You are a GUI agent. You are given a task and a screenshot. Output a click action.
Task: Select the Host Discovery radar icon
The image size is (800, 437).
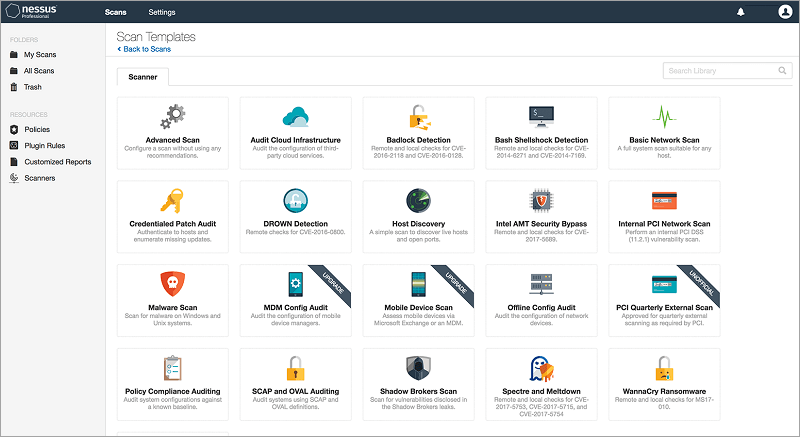418,200
